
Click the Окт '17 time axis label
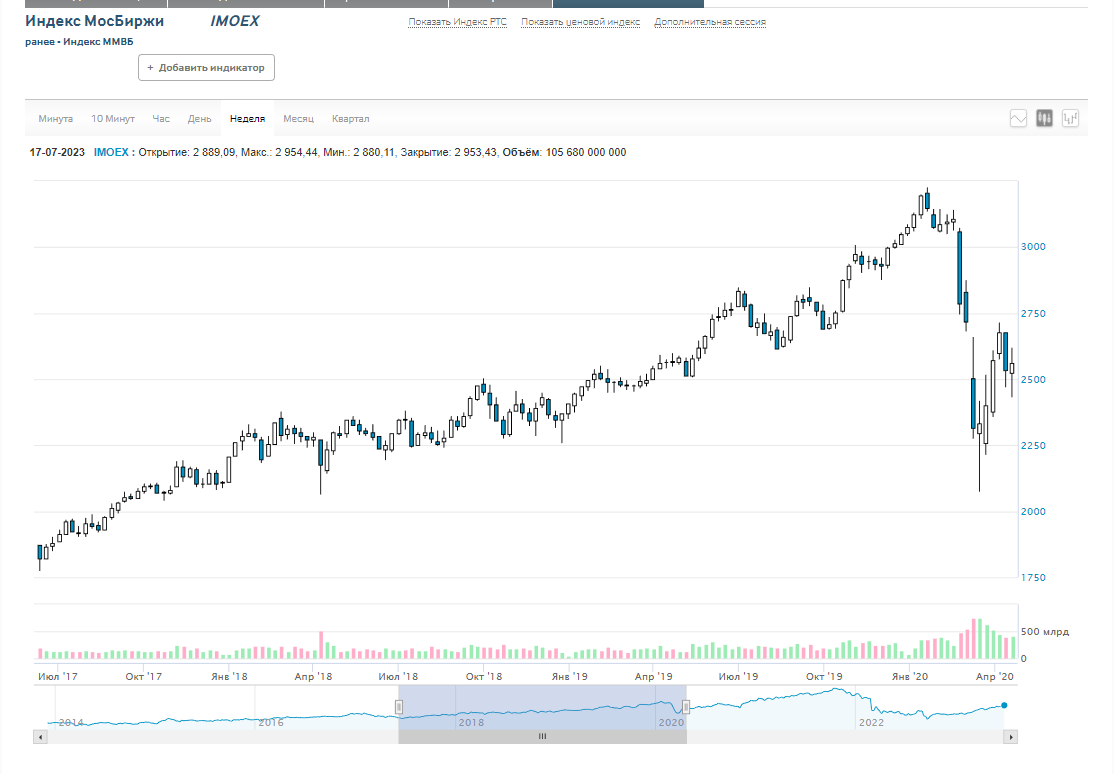[x=144, y=677]
